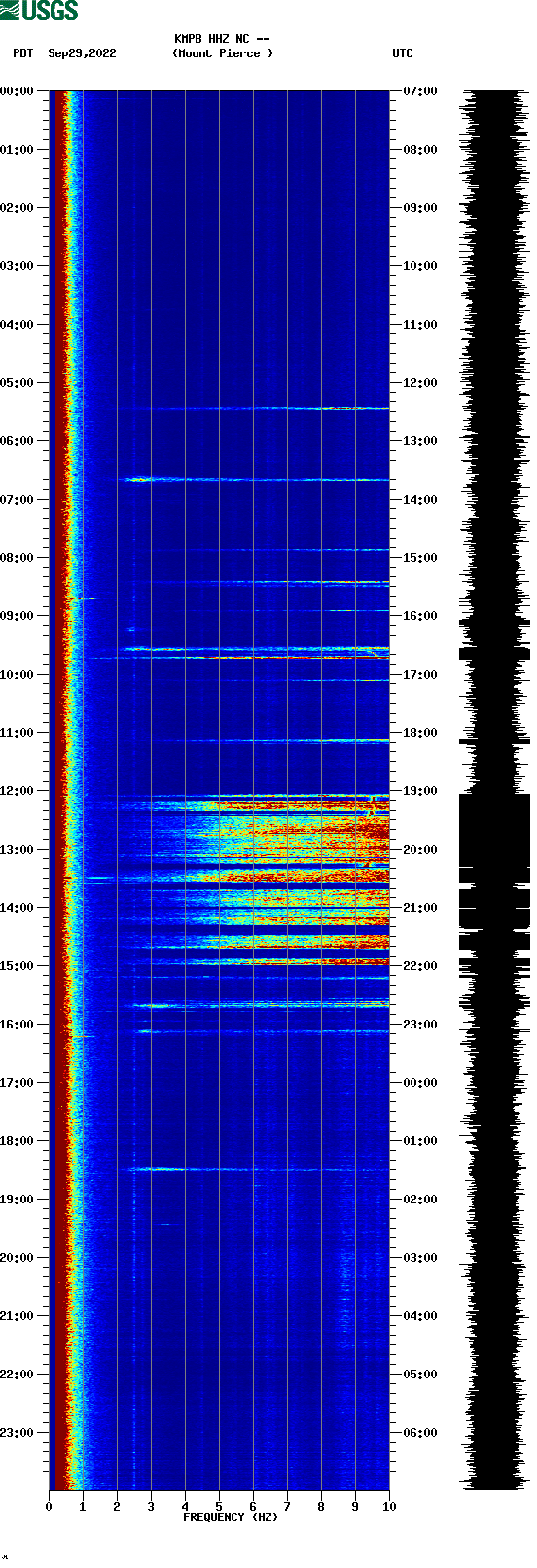Click the FREQUENCY (HZ) axis label

[231, 1516]
